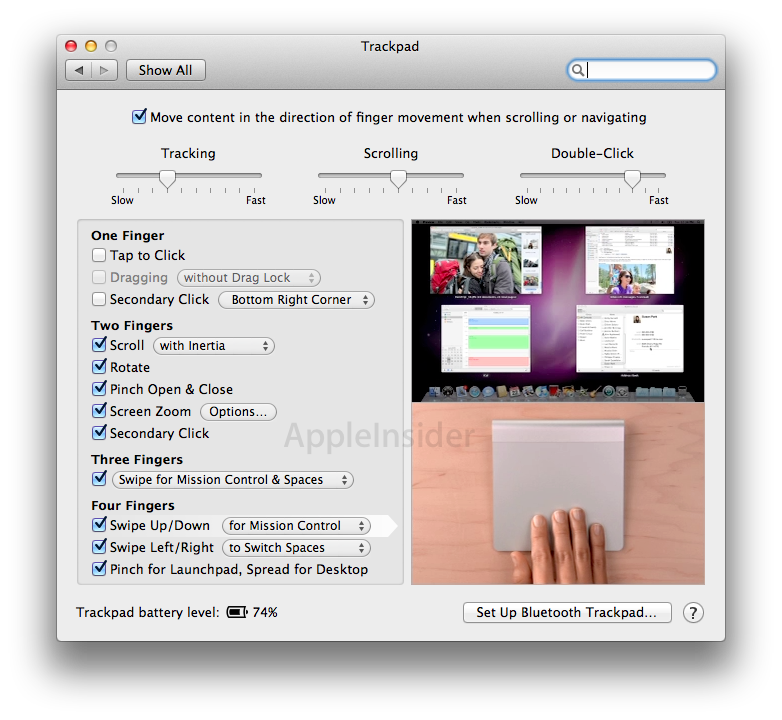Click the trackpad hand gesture demo image
Image resolution: width=782 pixels, height=720 pixels.
[558, 494]
